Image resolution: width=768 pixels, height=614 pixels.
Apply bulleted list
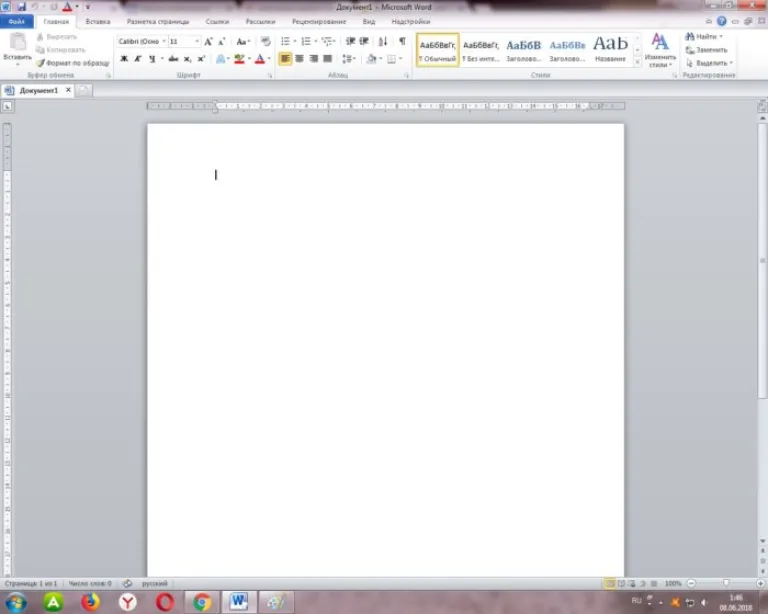pos(285,42)
